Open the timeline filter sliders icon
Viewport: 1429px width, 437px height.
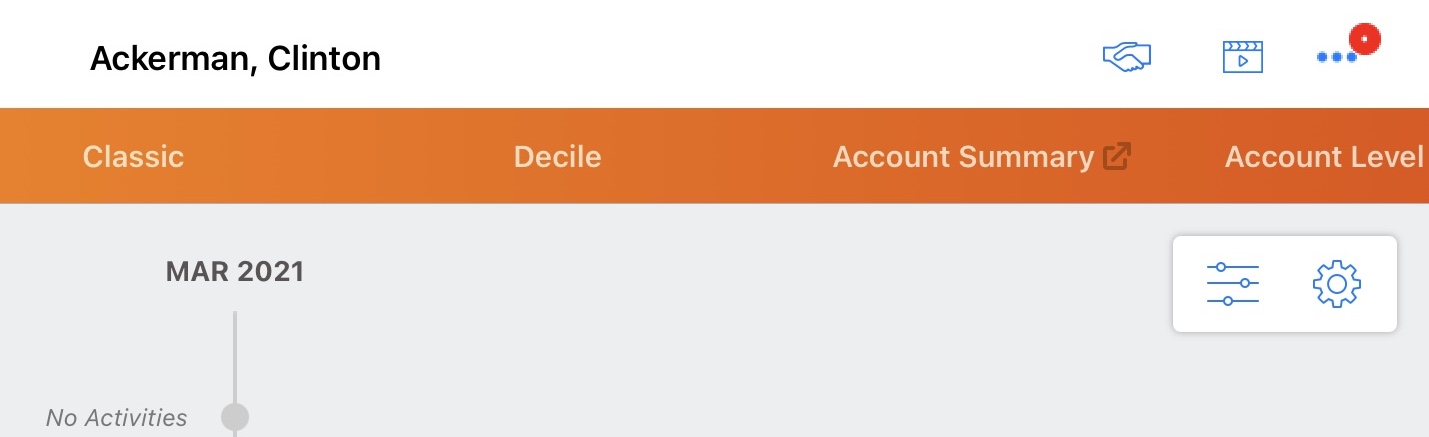pos(1232,284)
